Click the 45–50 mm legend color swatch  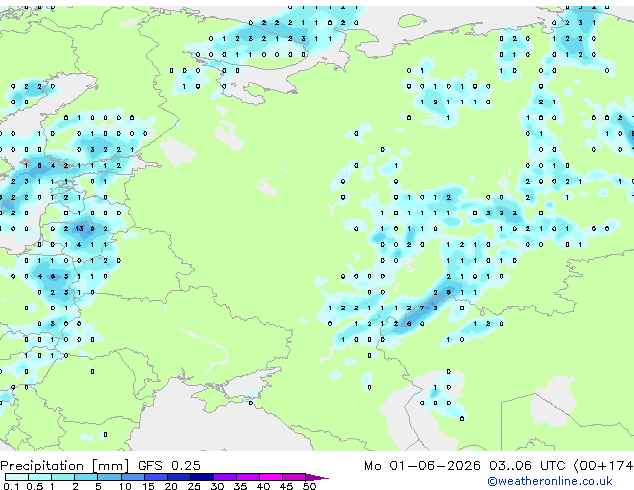pos(294,477)
